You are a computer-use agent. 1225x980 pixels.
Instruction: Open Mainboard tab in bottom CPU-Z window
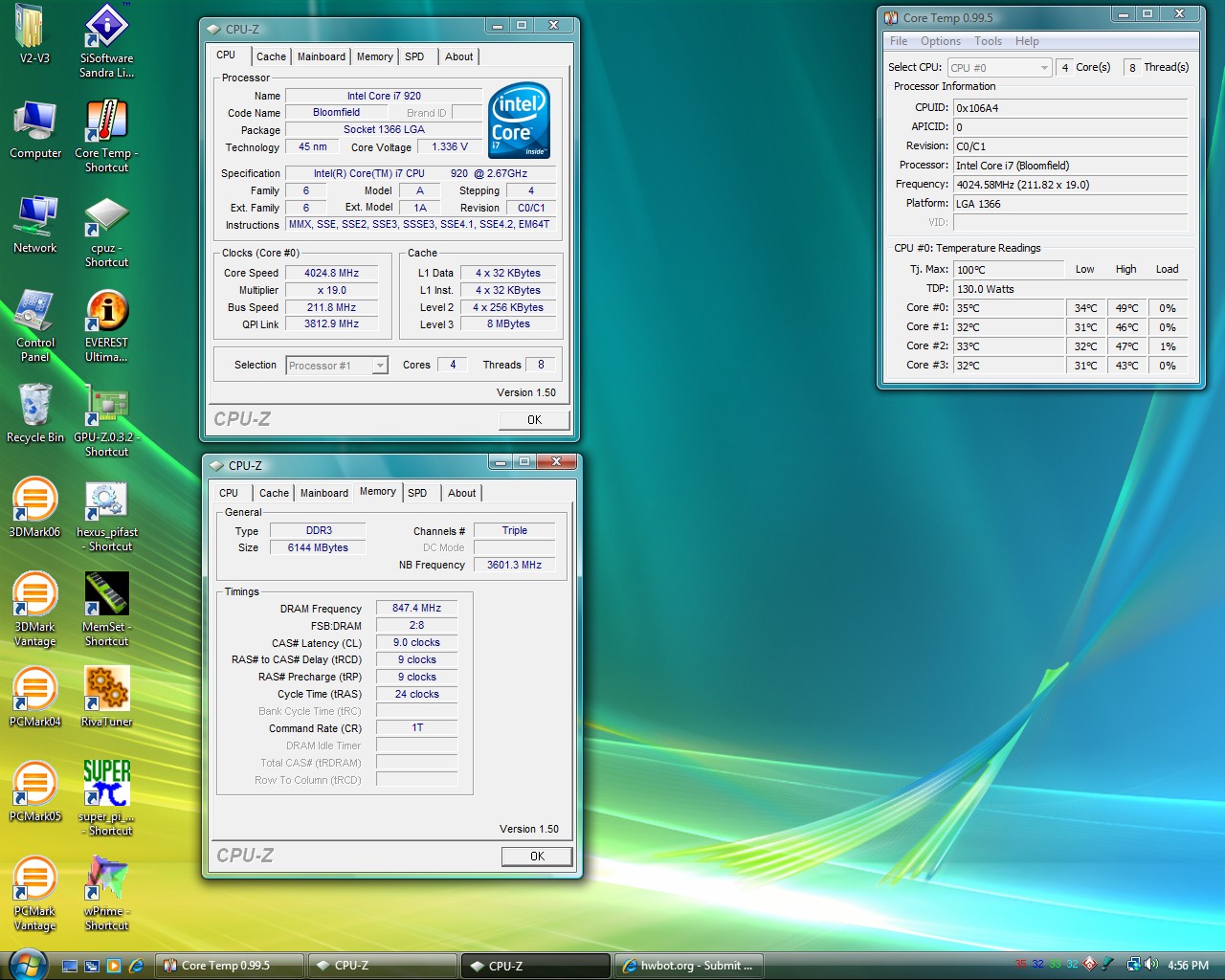tap(324, 493)
